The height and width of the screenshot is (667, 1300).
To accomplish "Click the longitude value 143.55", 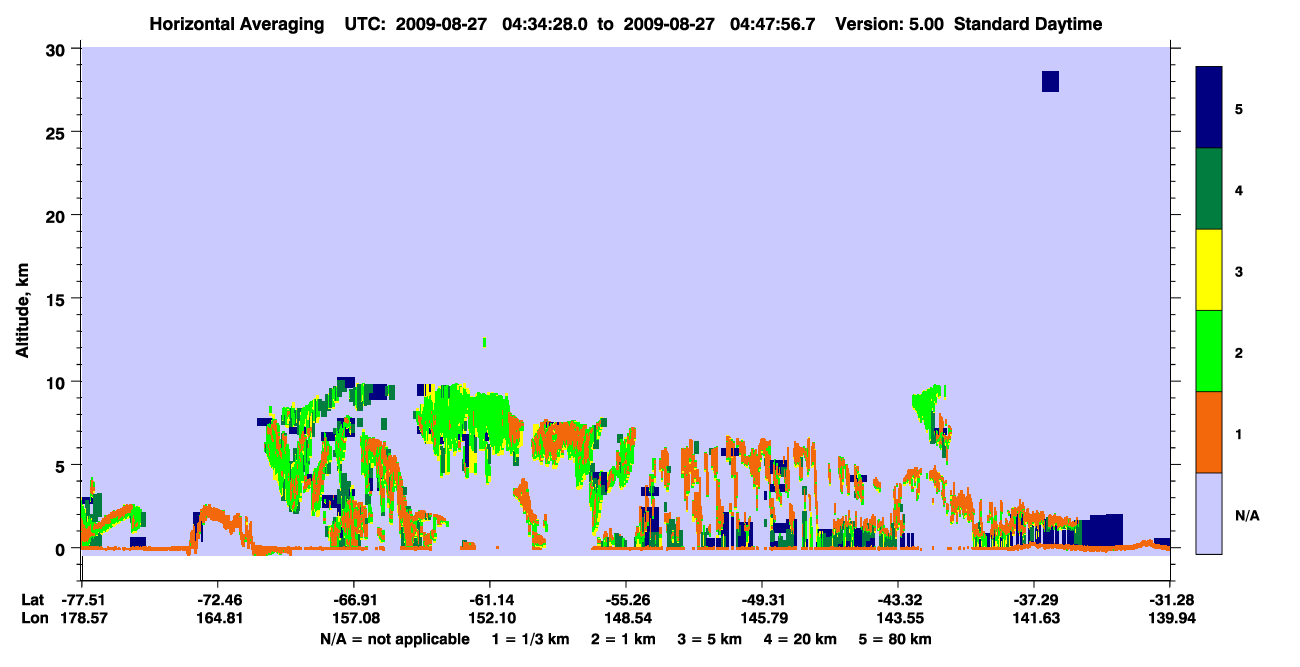I will coord(898,618).
